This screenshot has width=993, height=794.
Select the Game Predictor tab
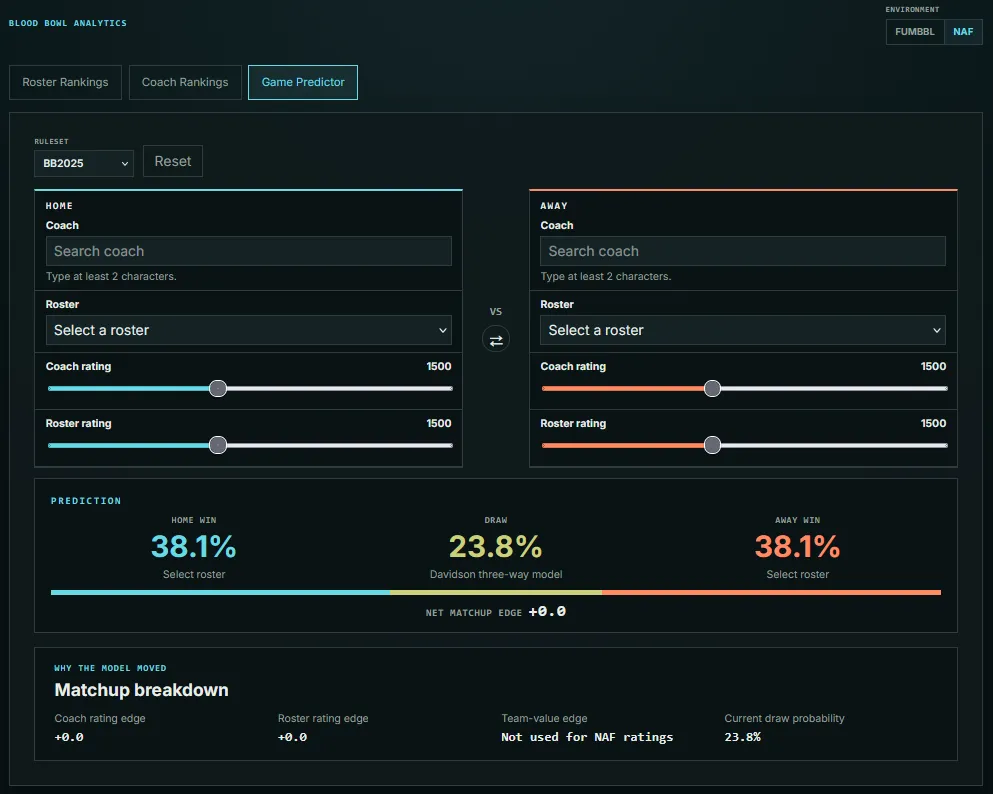pyautogui.click(x=303, y=82)
